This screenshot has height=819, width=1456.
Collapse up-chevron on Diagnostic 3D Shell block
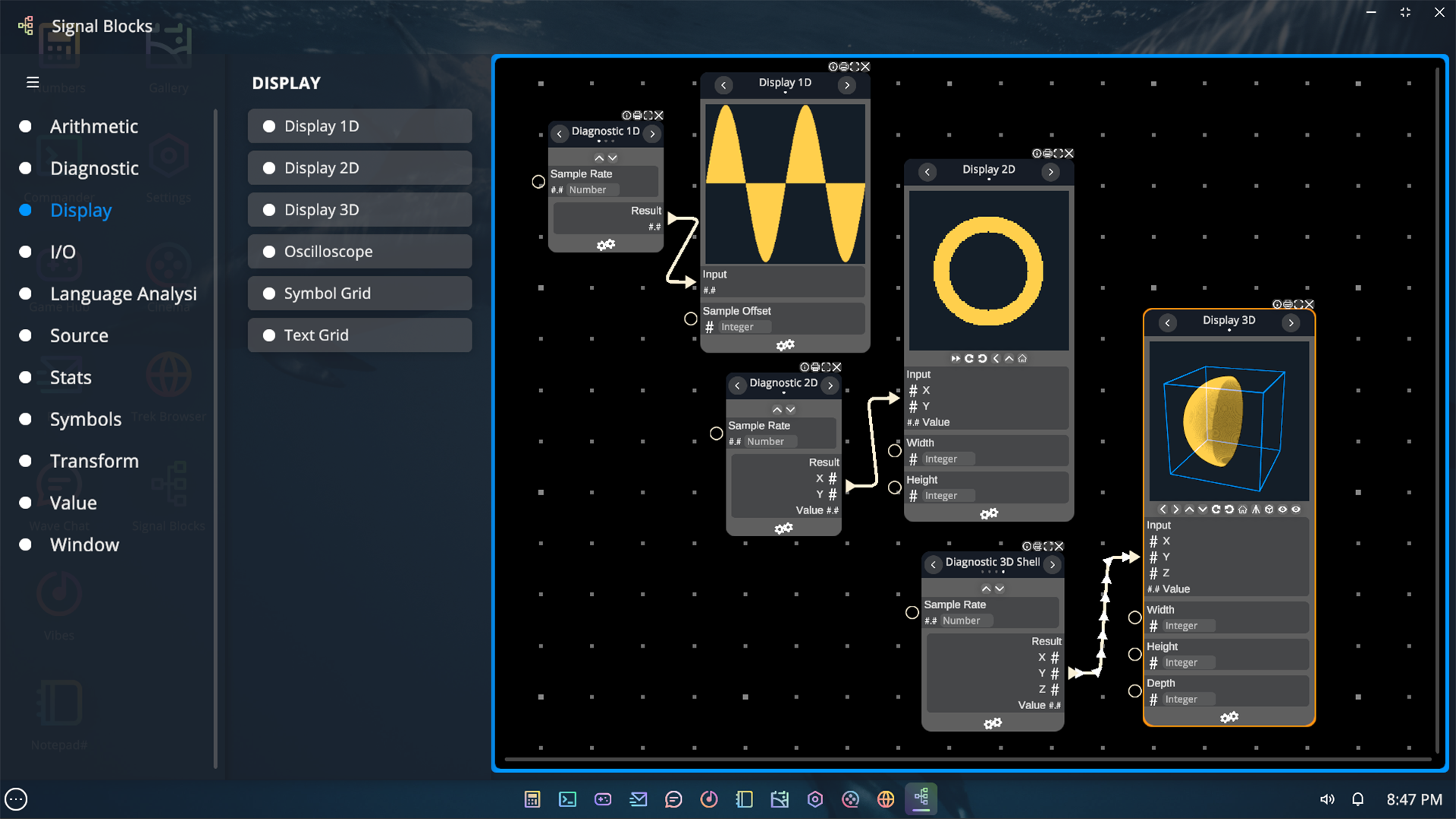[x=986, y=588]
